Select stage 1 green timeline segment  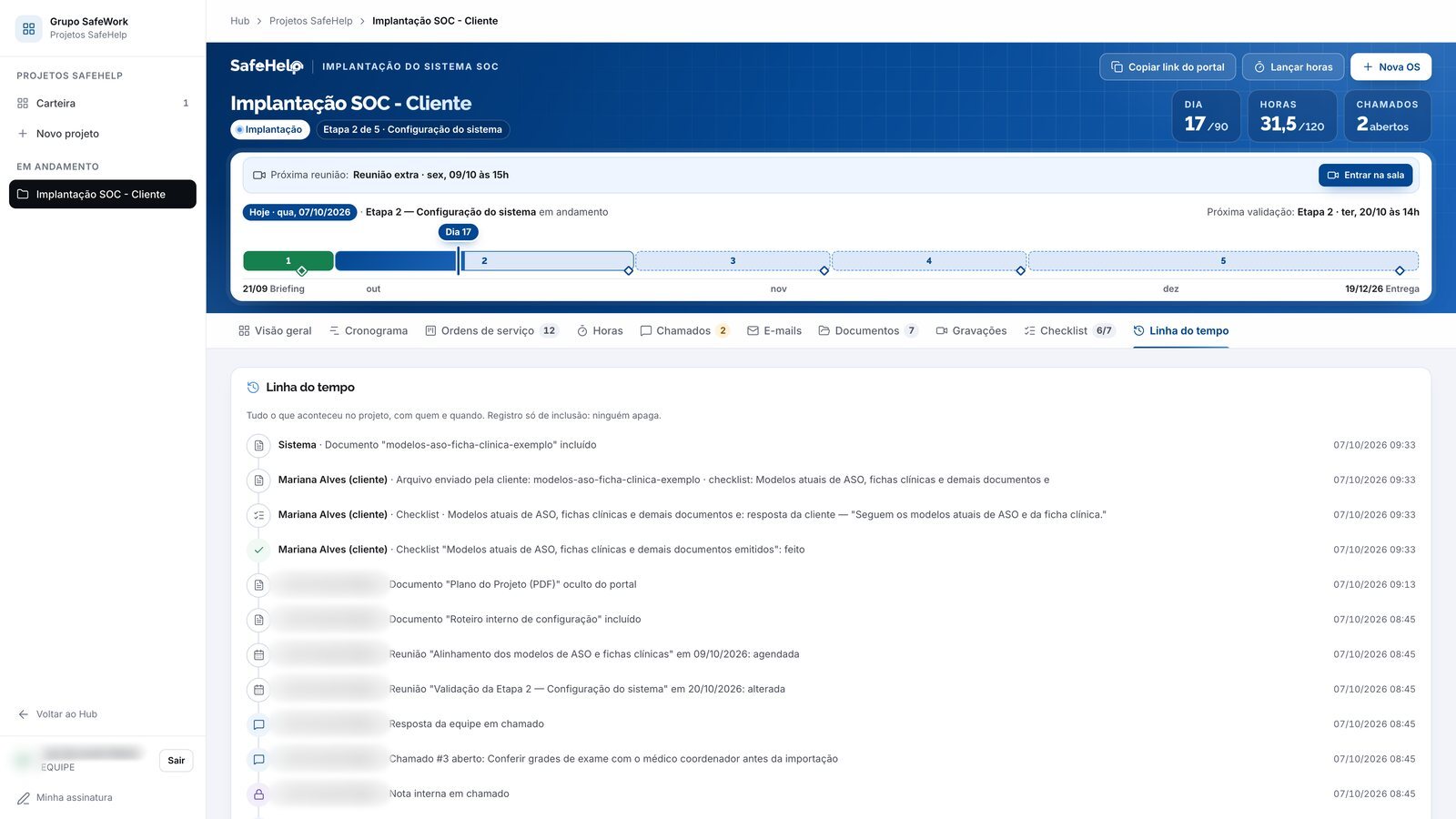tap(288, 261)
